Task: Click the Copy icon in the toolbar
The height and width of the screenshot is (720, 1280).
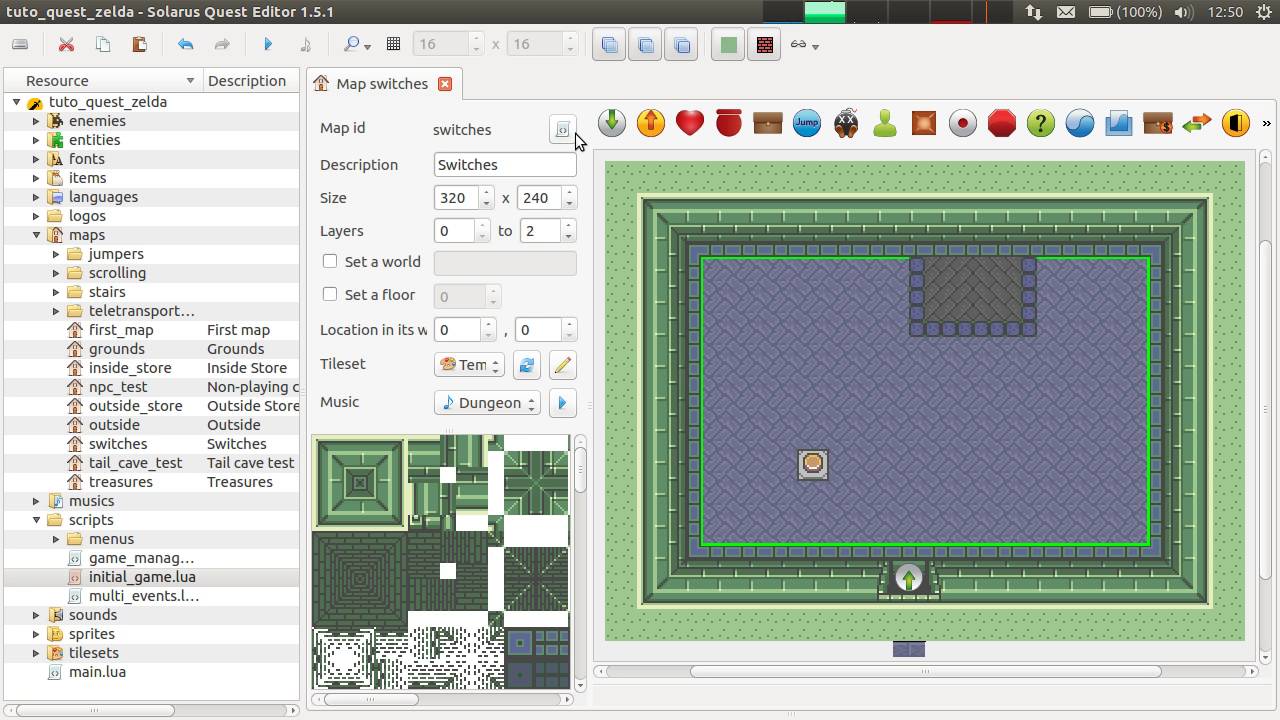Action: coord(103,45)
